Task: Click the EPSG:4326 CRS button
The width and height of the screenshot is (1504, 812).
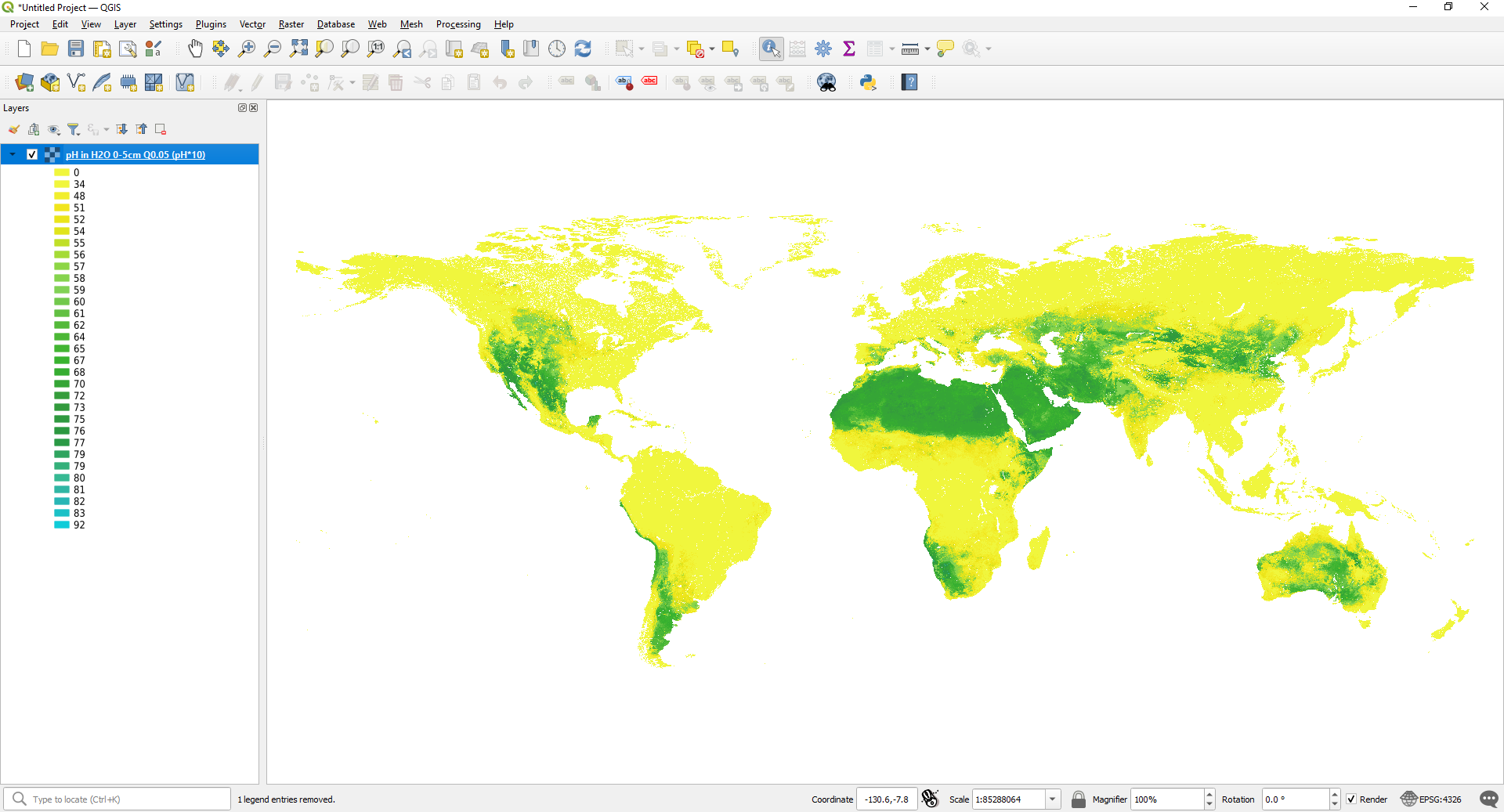Action: click(x=1431, y=799)
